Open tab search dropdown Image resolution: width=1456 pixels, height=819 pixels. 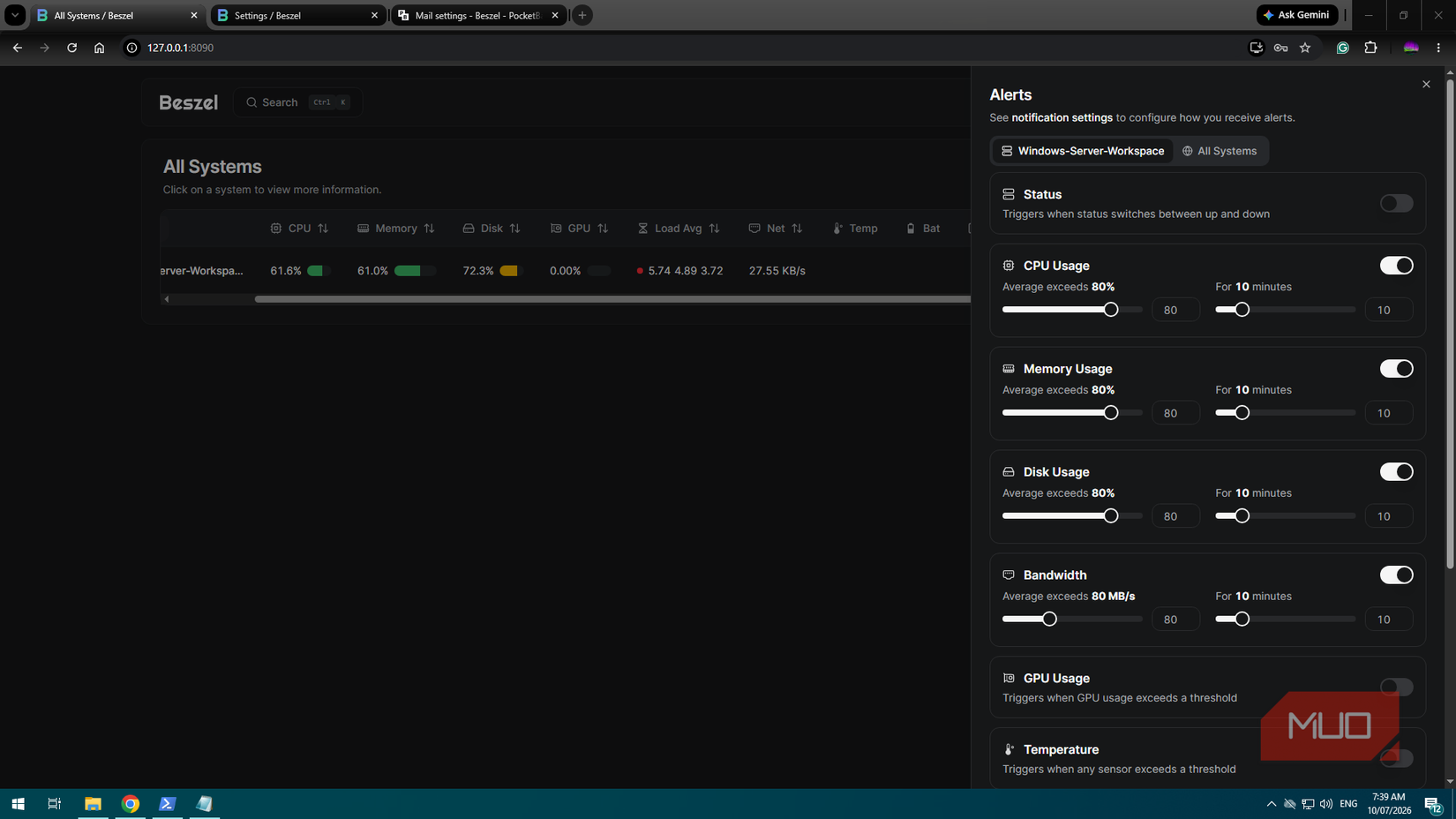[15, 15]
